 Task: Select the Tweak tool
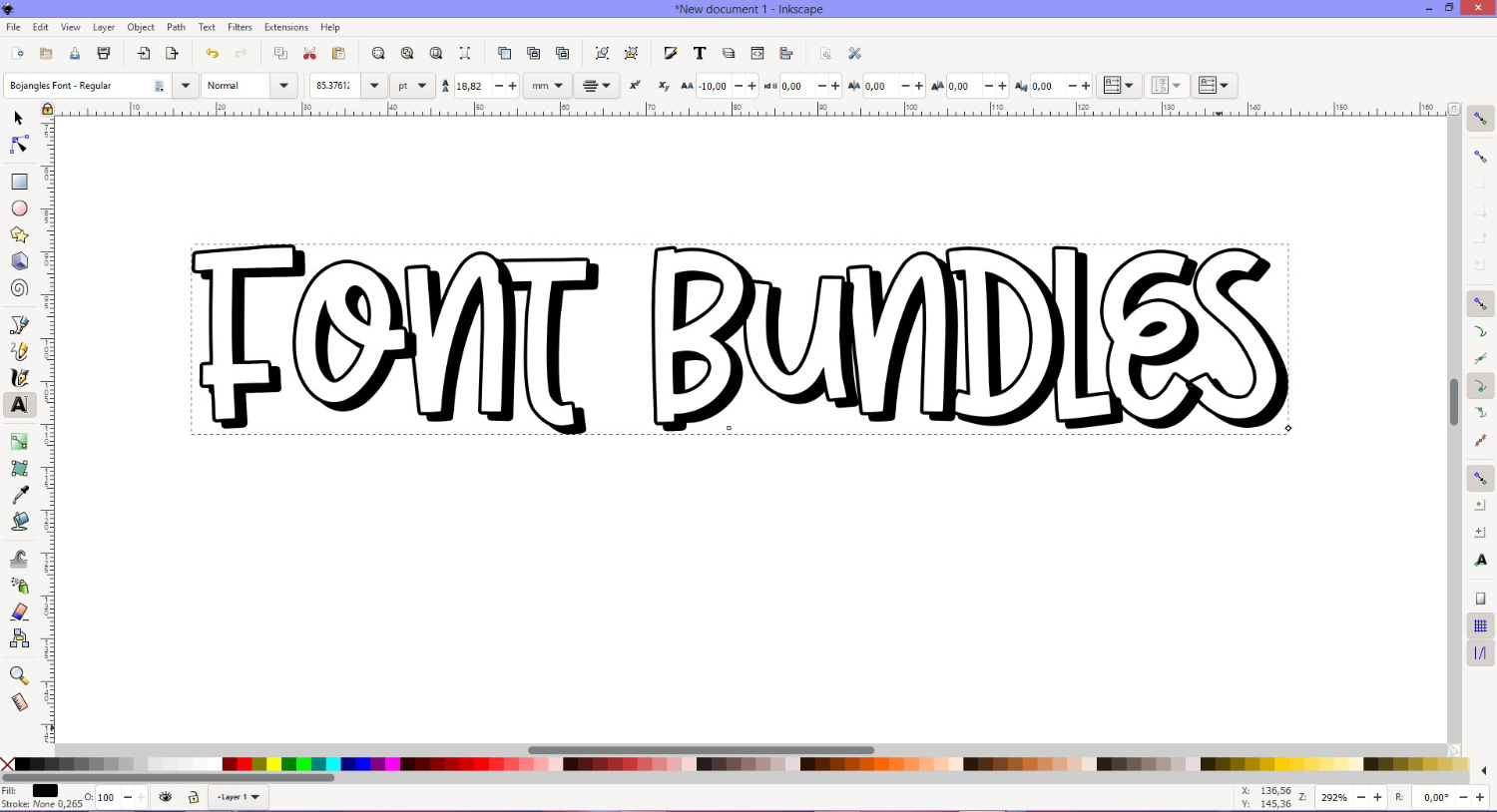pos(19,559)
